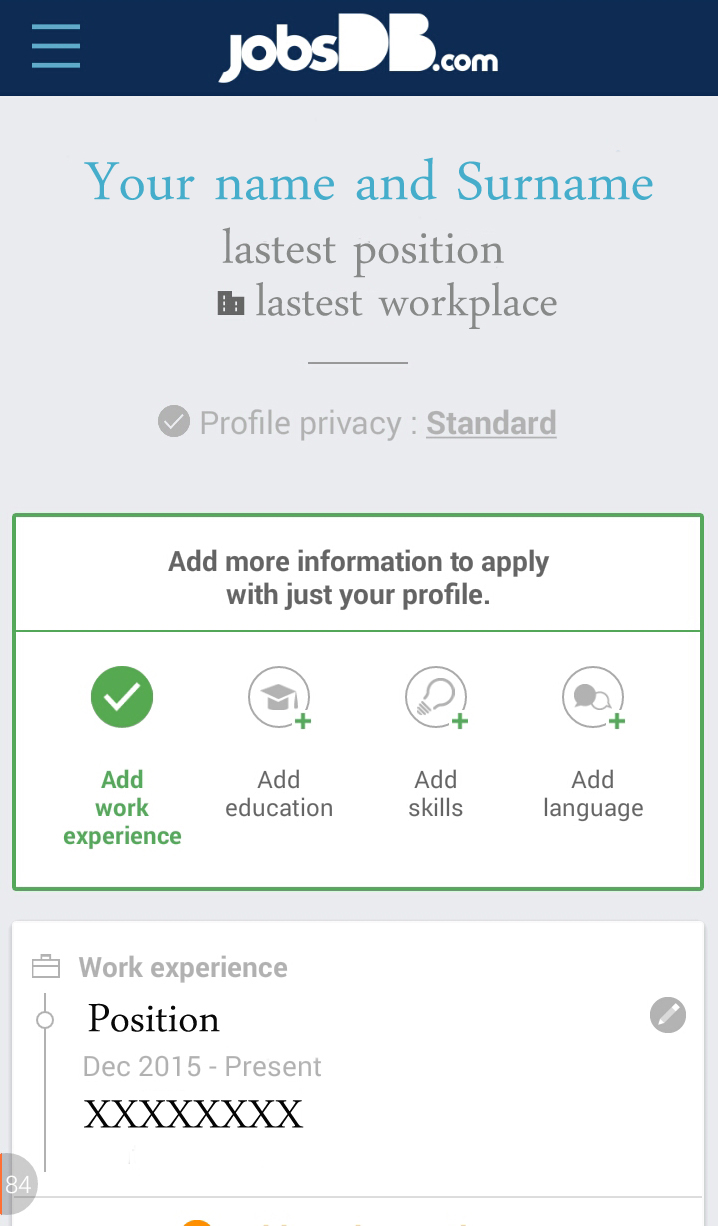The height and width of the screenshot is (1226, 718).
Task: Tap the "Your name and Surname" heading
Action: (x=369, y=183)
